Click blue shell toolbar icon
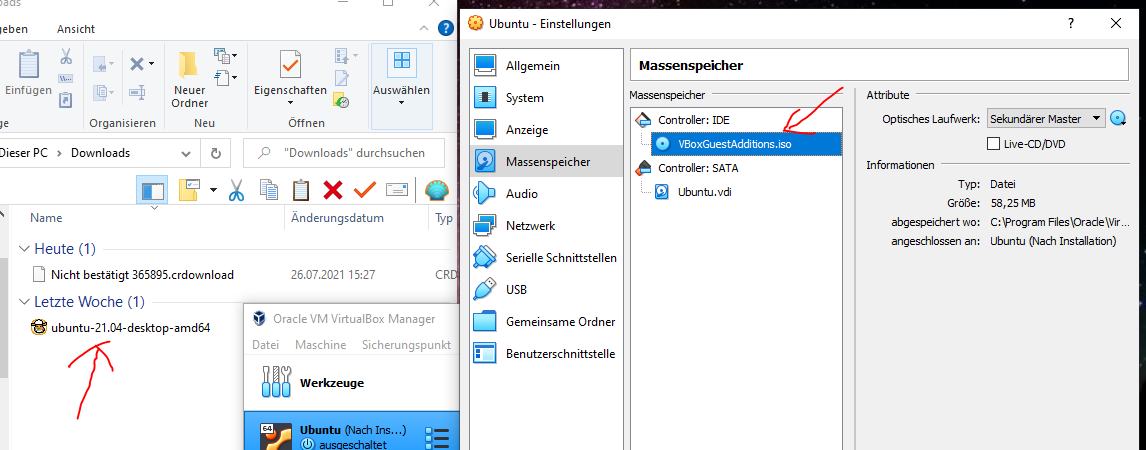 pyautogui.click(x=437, y=191)
